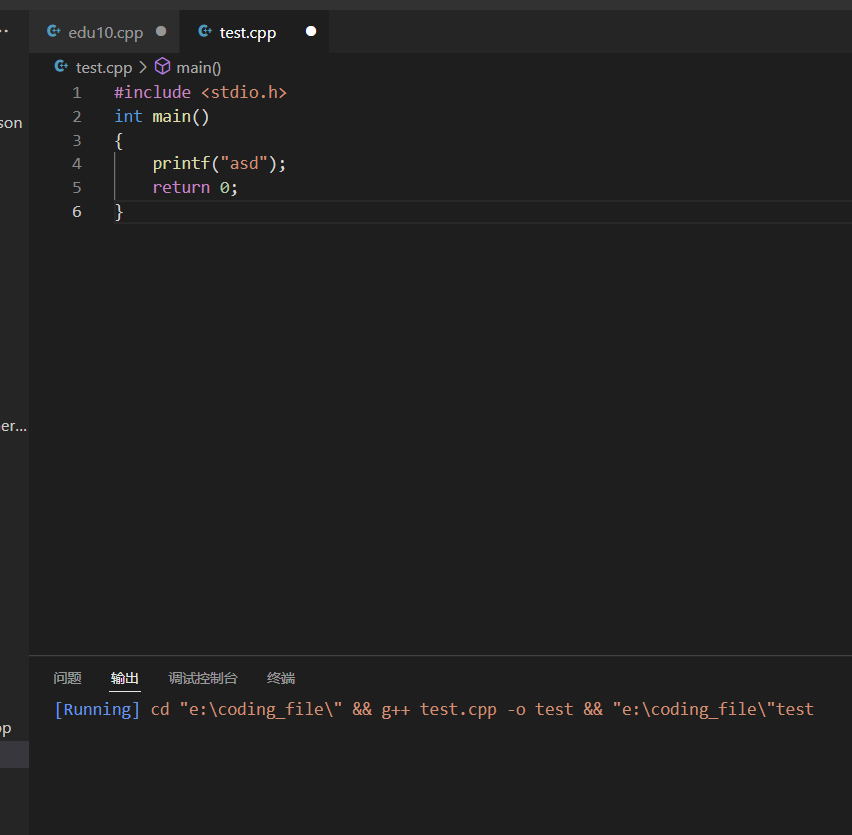Screen dimensions: 852x835
Task: Click the cube symbol icon beside main() breadcrumb
Action: tap(164, 67)
